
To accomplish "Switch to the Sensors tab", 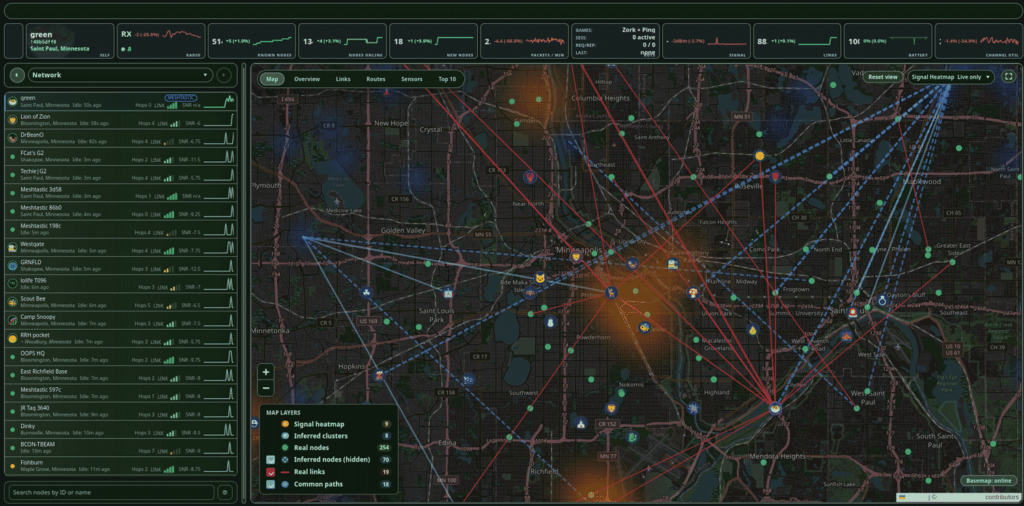I will point(411,79).
